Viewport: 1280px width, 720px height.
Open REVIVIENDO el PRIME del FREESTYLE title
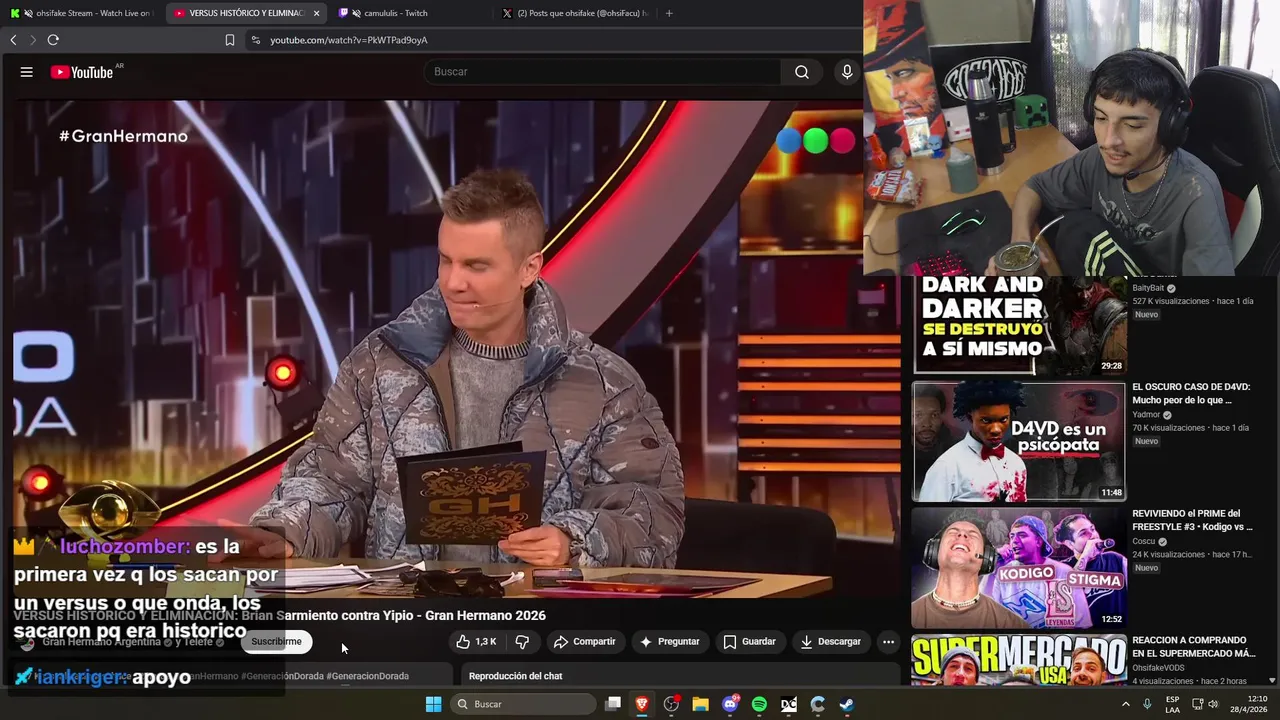1192,520
